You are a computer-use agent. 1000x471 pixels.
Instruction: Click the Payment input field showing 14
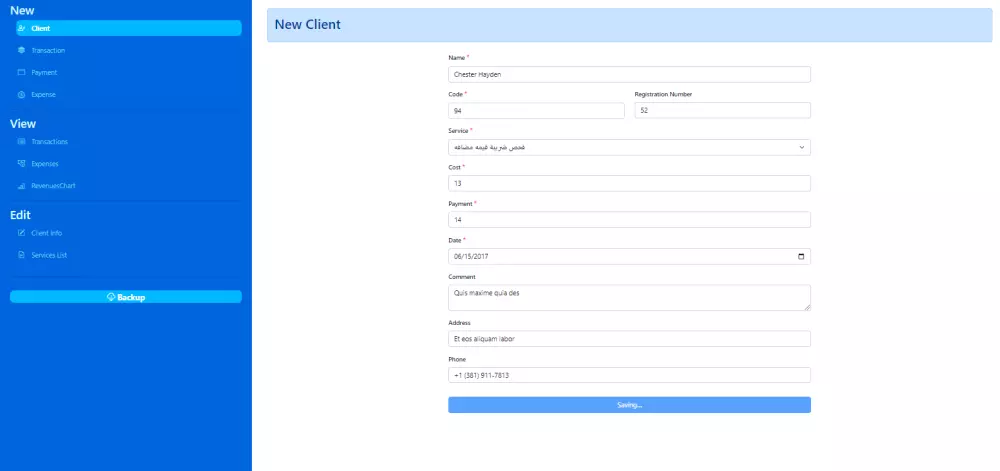[629, 220]
